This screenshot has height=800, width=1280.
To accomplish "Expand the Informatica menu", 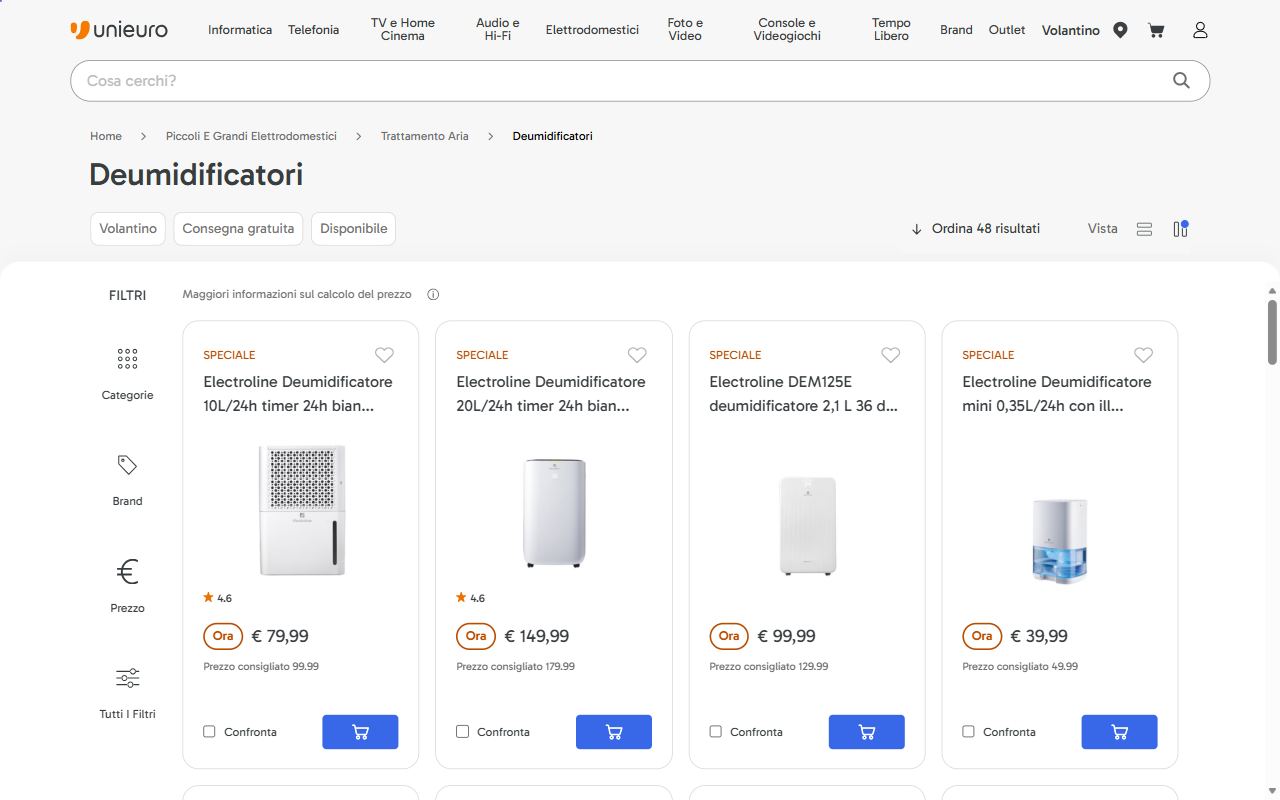I will (240, 30).
